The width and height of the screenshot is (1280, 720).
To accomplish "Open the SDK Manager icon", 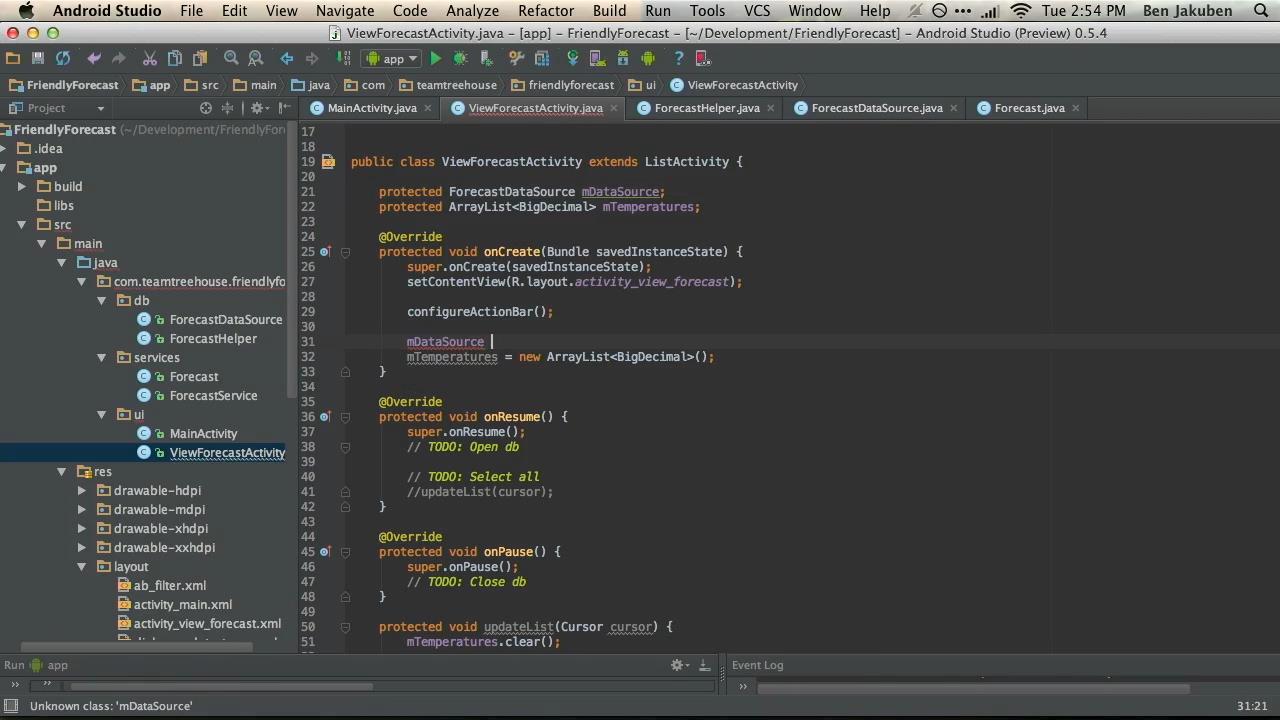I will pyautogui.click(x=623, y=59).
